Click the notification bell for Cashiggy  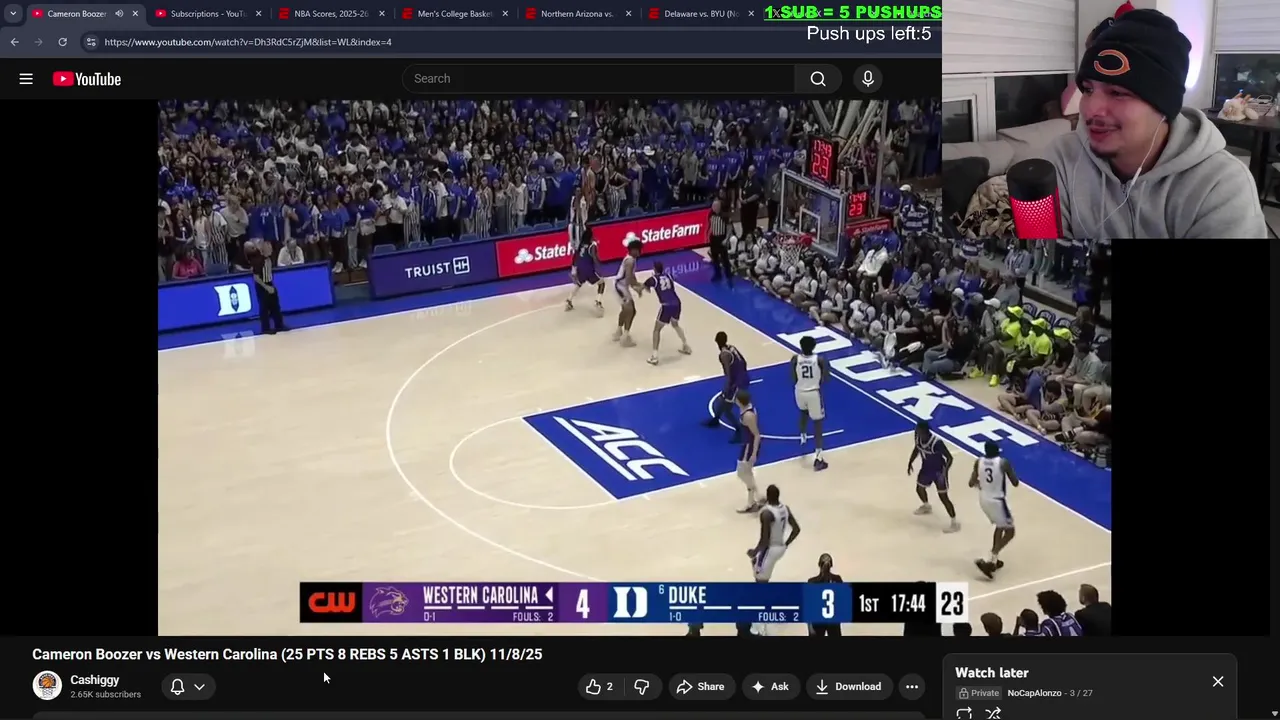[x=177, y=687]
